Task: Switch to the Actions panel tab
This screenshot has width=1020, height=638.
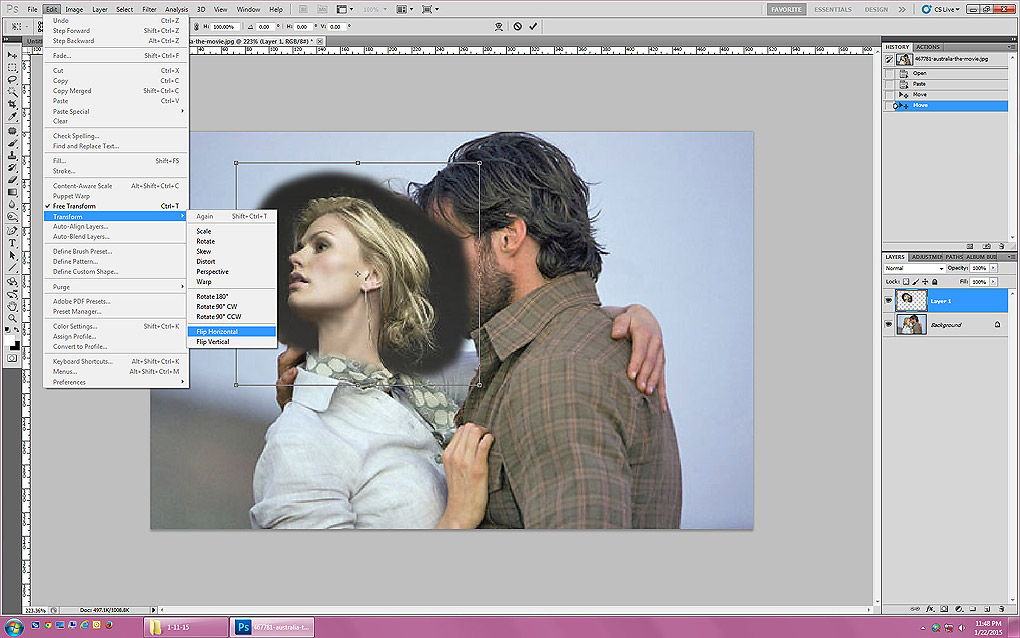Action: 928,47
